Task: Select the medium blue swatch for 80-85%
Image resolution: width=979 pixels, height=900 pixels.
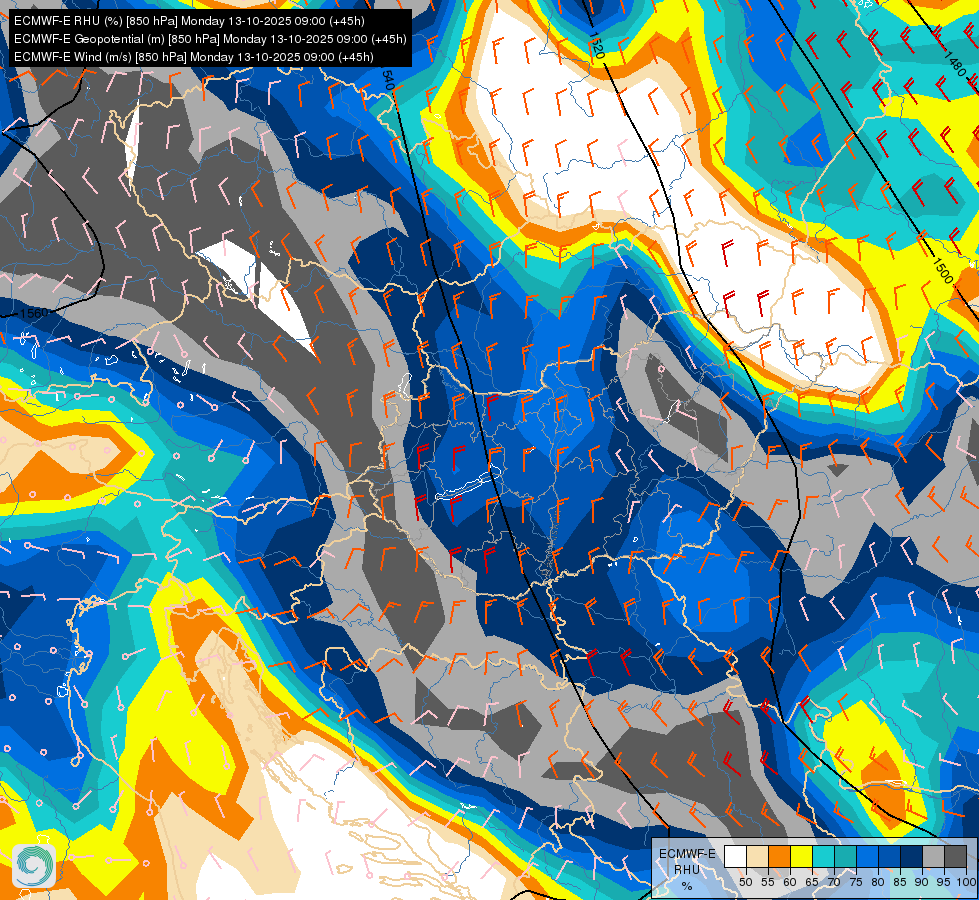Action: click(x=890, y=856)
